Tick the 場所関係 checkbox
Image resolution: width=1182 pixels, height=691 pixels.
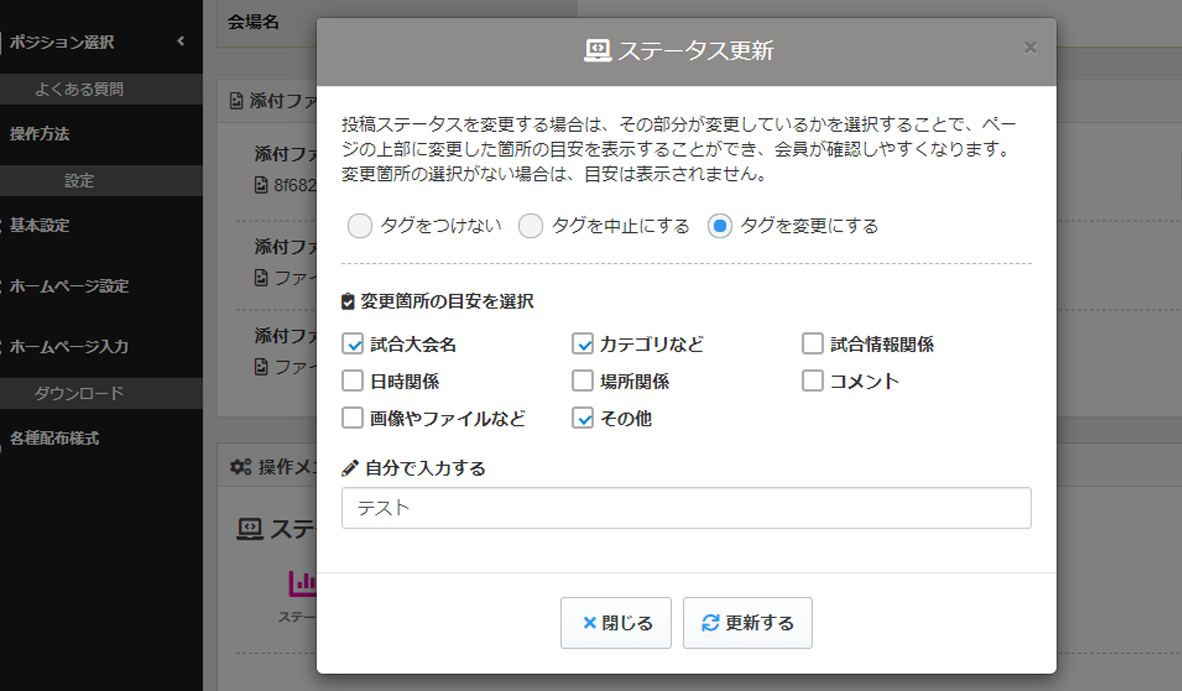click(x=583, y=381)
